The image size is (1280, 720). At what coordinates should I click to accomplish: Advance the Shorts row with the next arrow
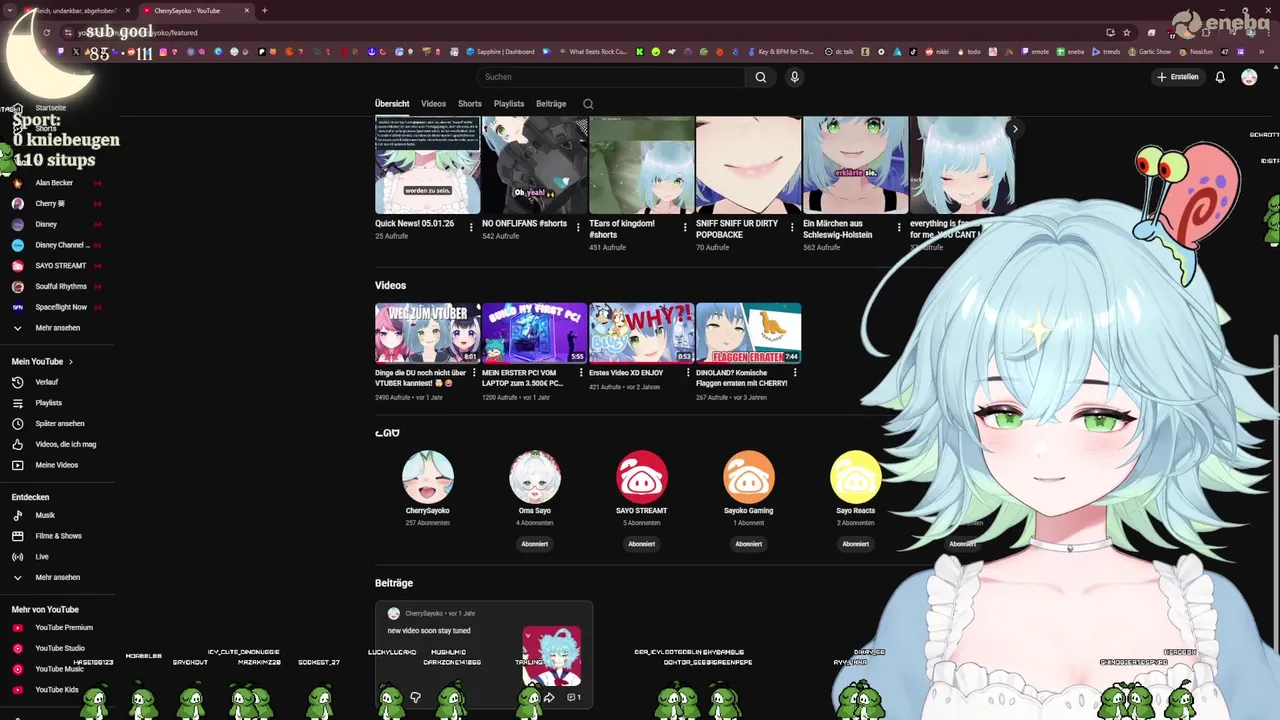pos(1015,129)
